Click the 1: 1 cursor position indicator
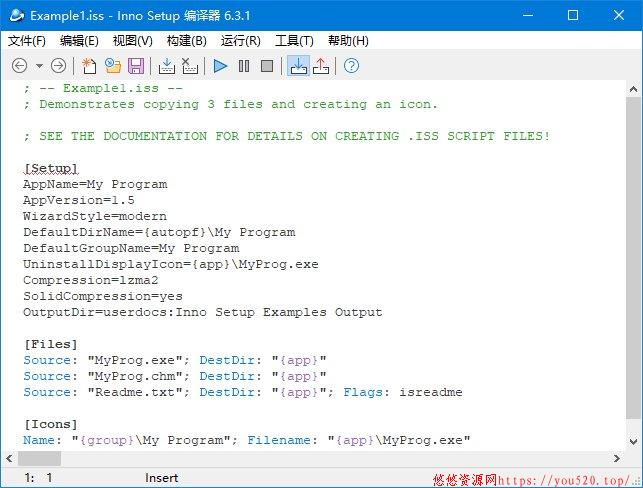This screenshot has width=643, height=488. point(38,478)
